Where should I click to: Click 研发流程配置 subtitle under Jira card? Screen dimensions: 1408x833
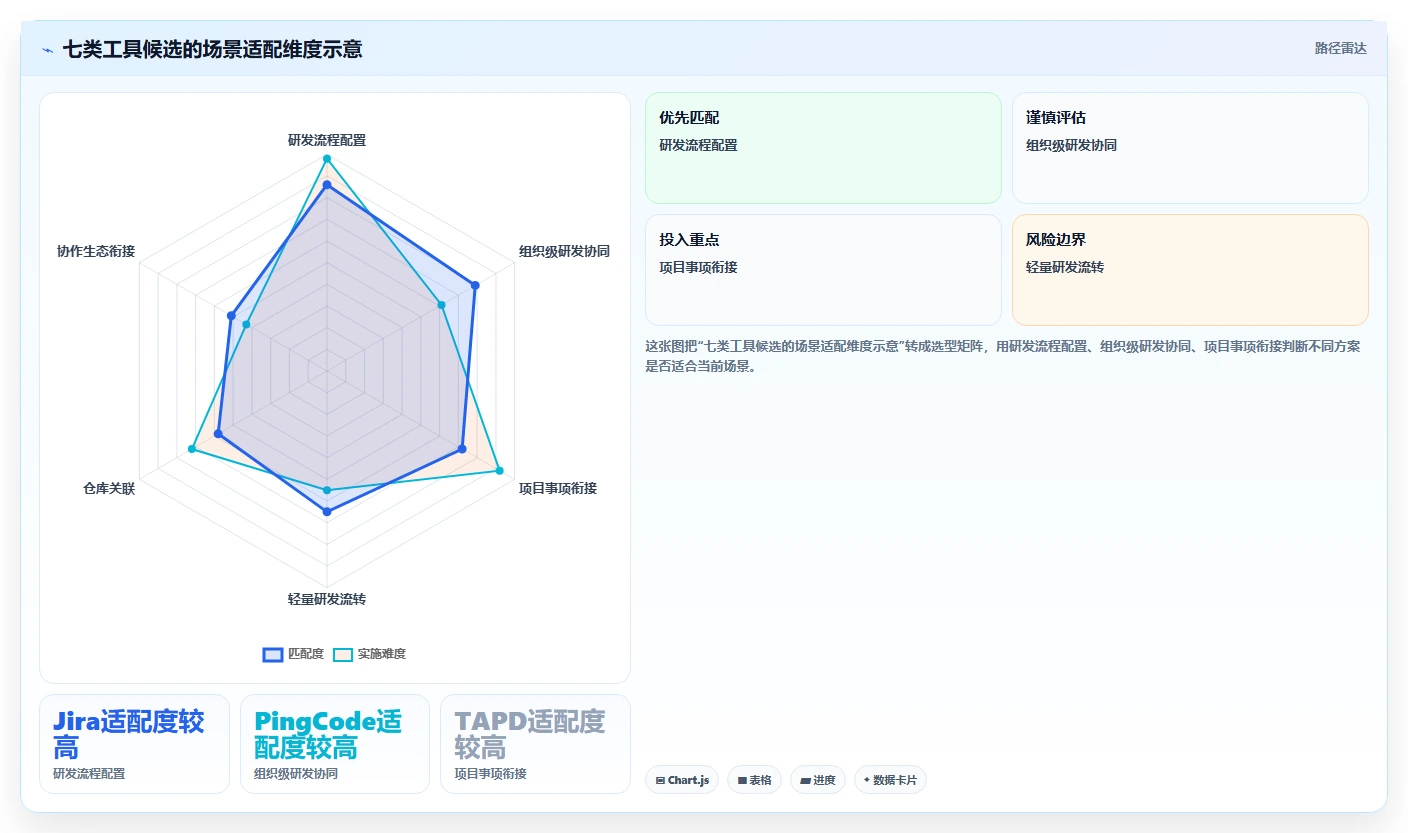coord(89,773)
